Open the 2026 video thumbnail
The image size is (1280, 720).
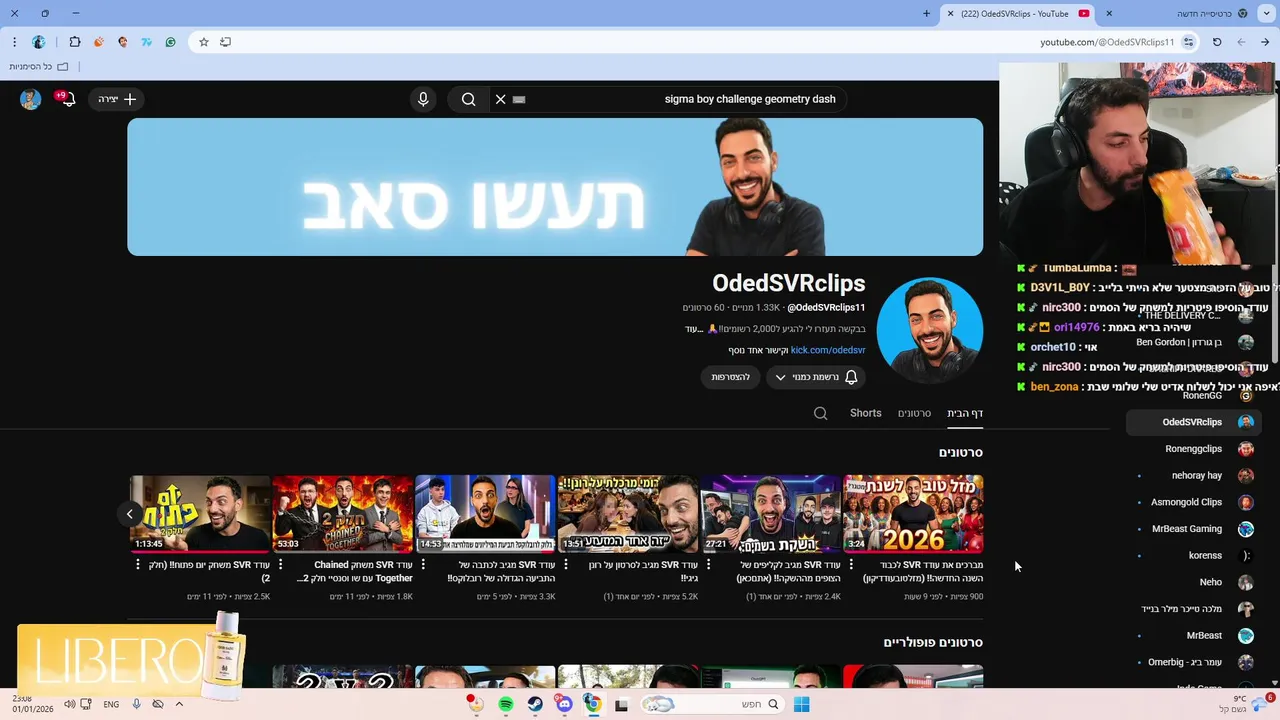[x=913, y=514]
